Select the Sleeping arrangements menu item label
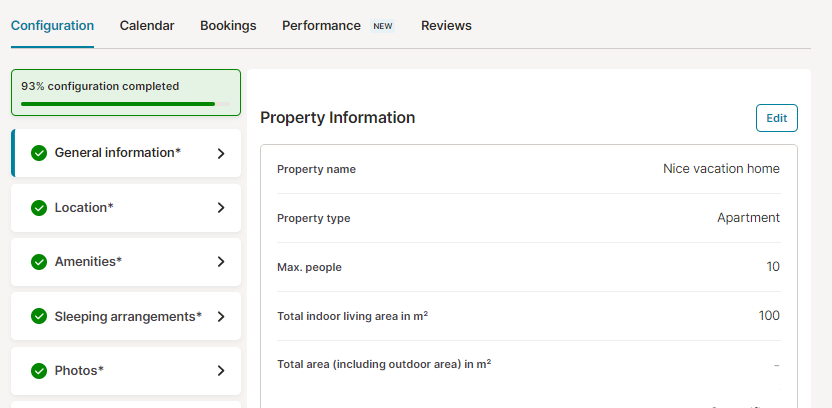Viewport: 832px width, 408px height. 128,317
